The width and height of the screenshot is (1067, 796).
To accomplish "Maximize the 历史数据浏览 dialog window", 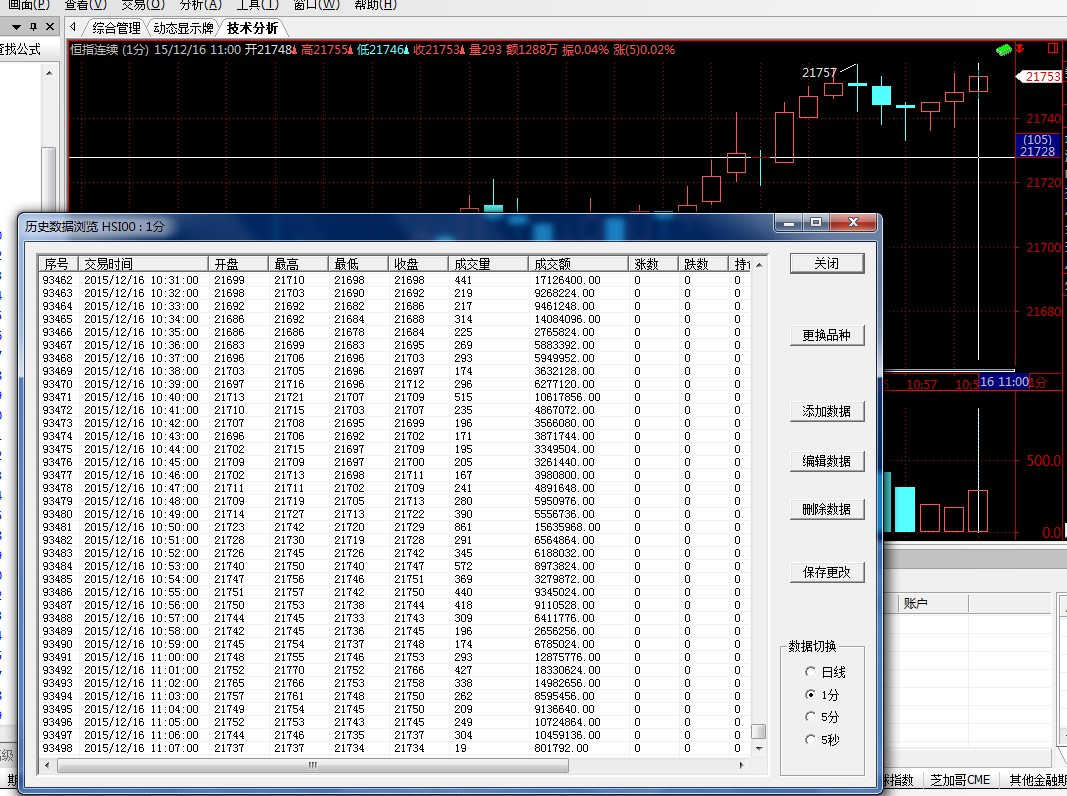I will [x=816, y=223].
